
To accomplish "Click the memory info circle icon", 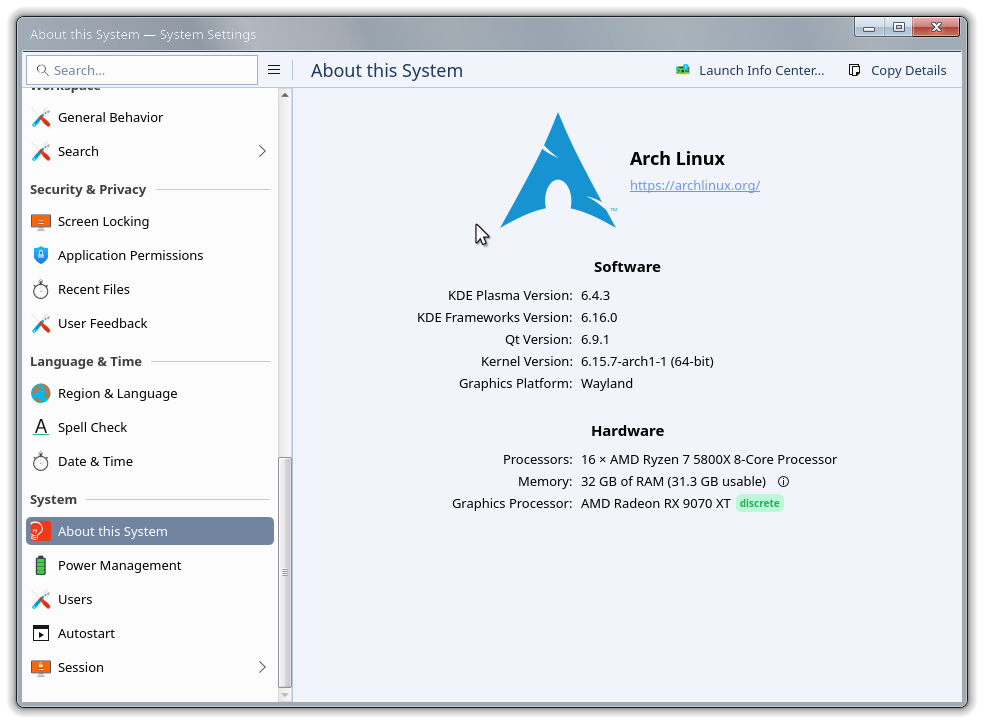I will (783, 482).
